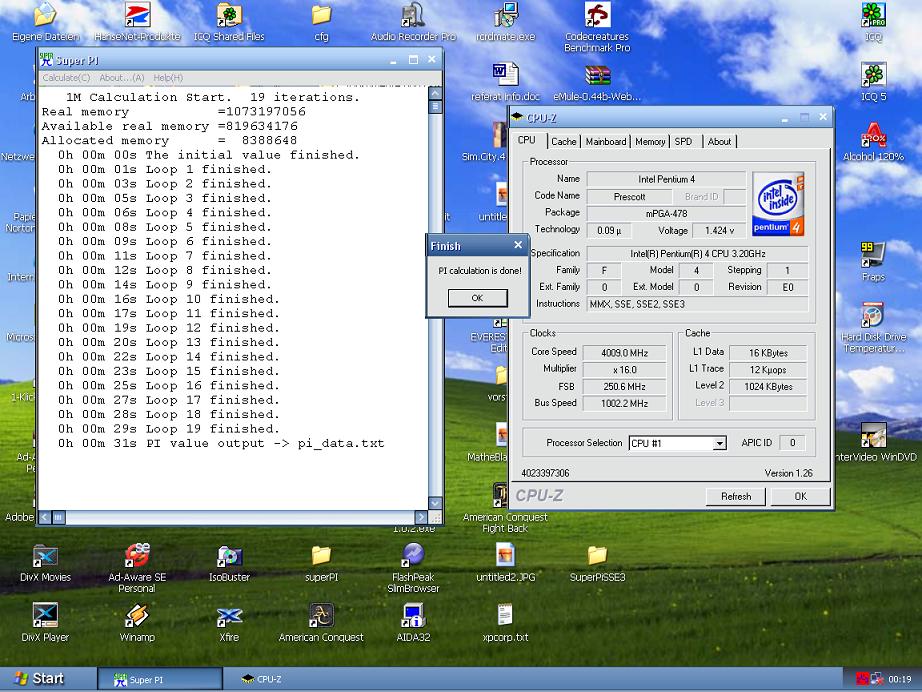Click the Intel Inside Pentium 4 logo
This screenshot has width=922, height=692.
[x=779, y=204]
